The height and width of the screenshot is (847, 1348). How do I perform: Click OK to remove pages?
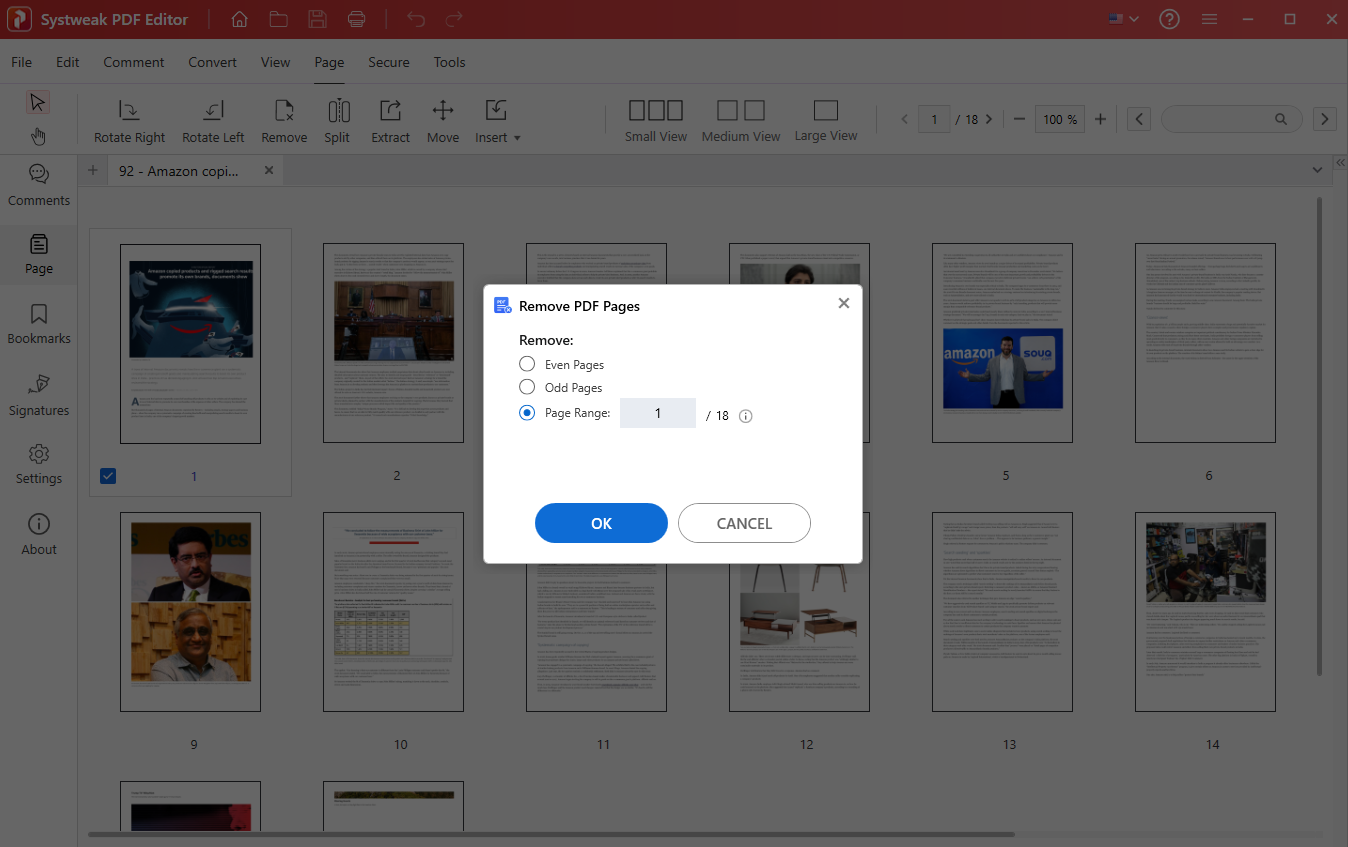(601, 523)
